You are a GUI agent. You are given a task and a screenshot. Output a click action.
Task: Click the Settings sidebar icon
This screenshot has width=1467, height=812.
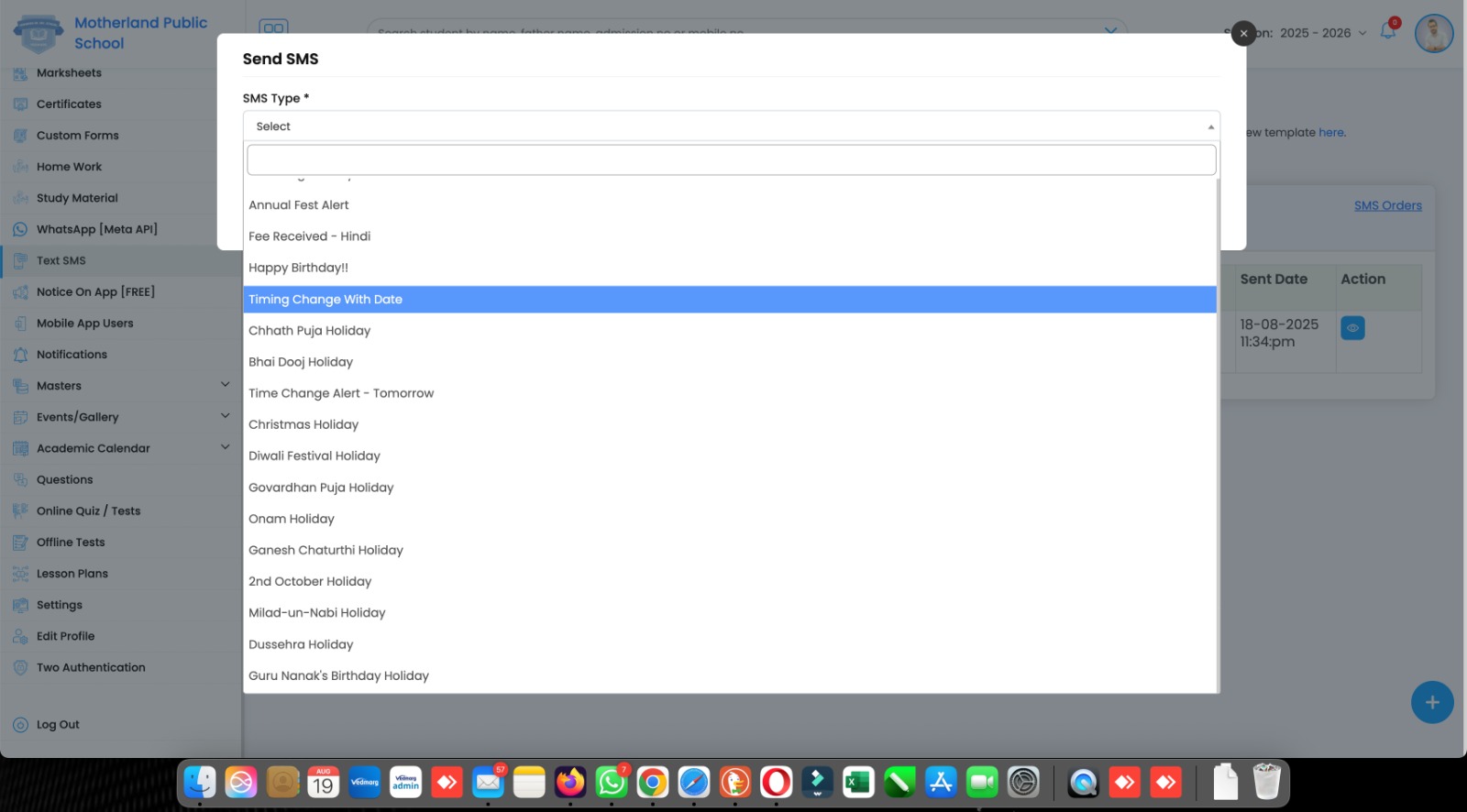20,605
